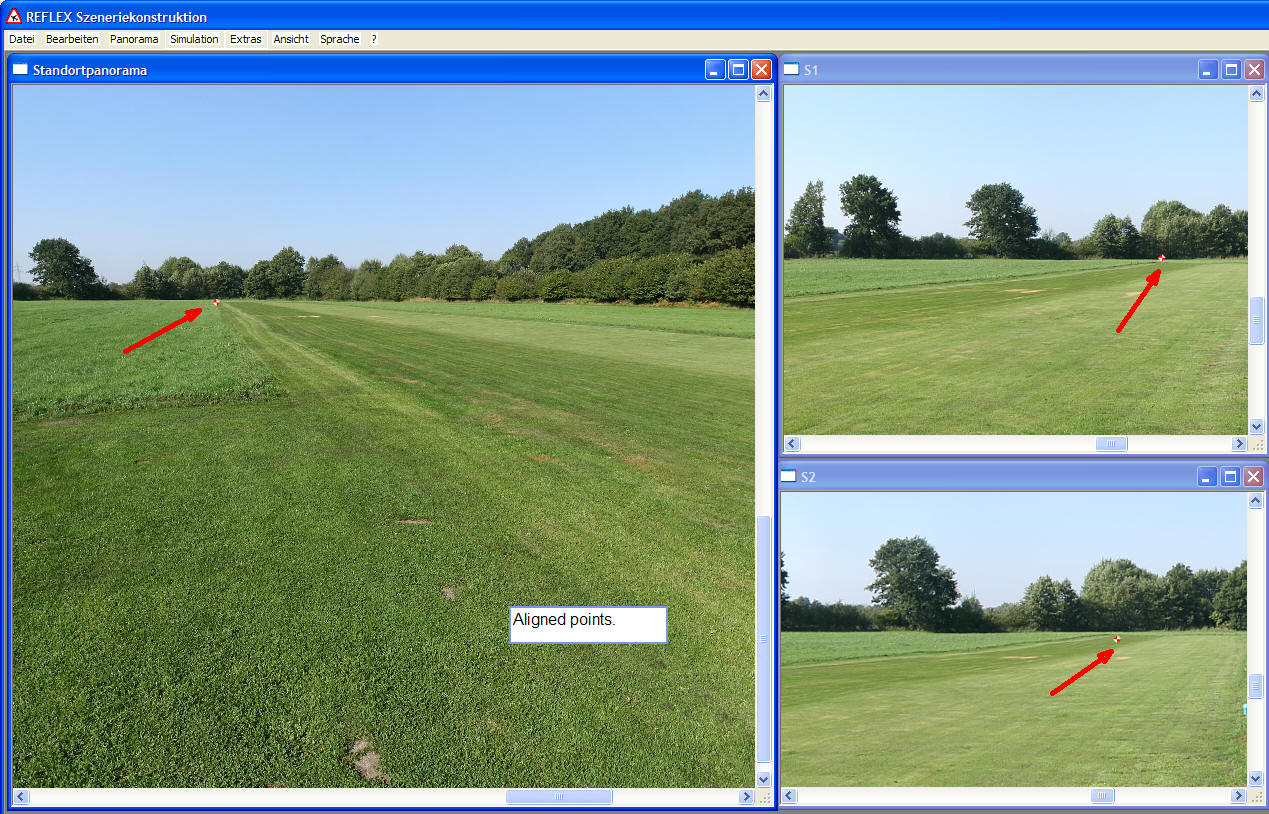This screenshot has width=1269, height=814.
Task: Click the up scroll arrow in S2
Action: [1256, 501]
